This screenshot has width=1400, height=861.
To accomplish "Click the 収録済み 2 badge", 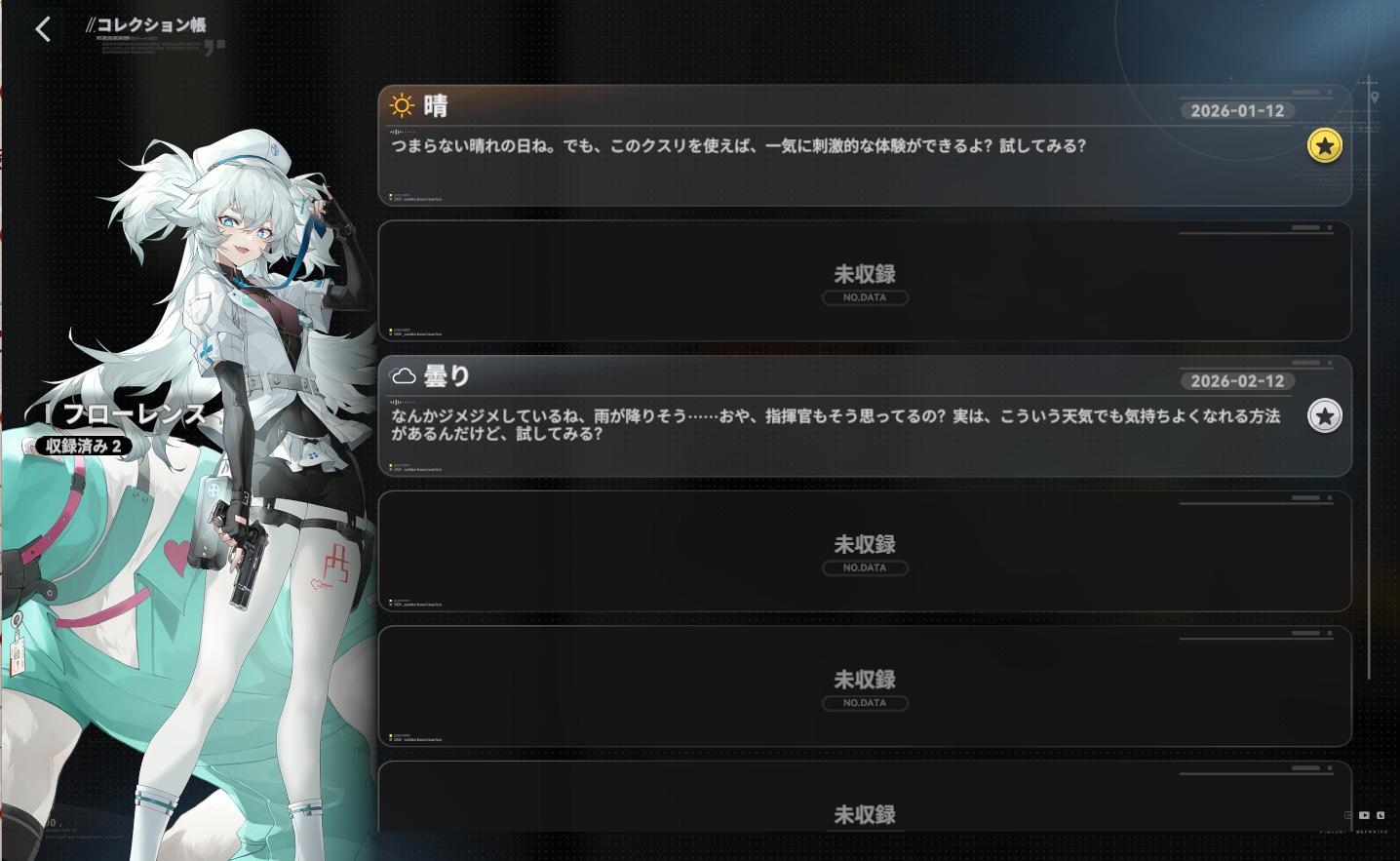I will tap(82, 446).
